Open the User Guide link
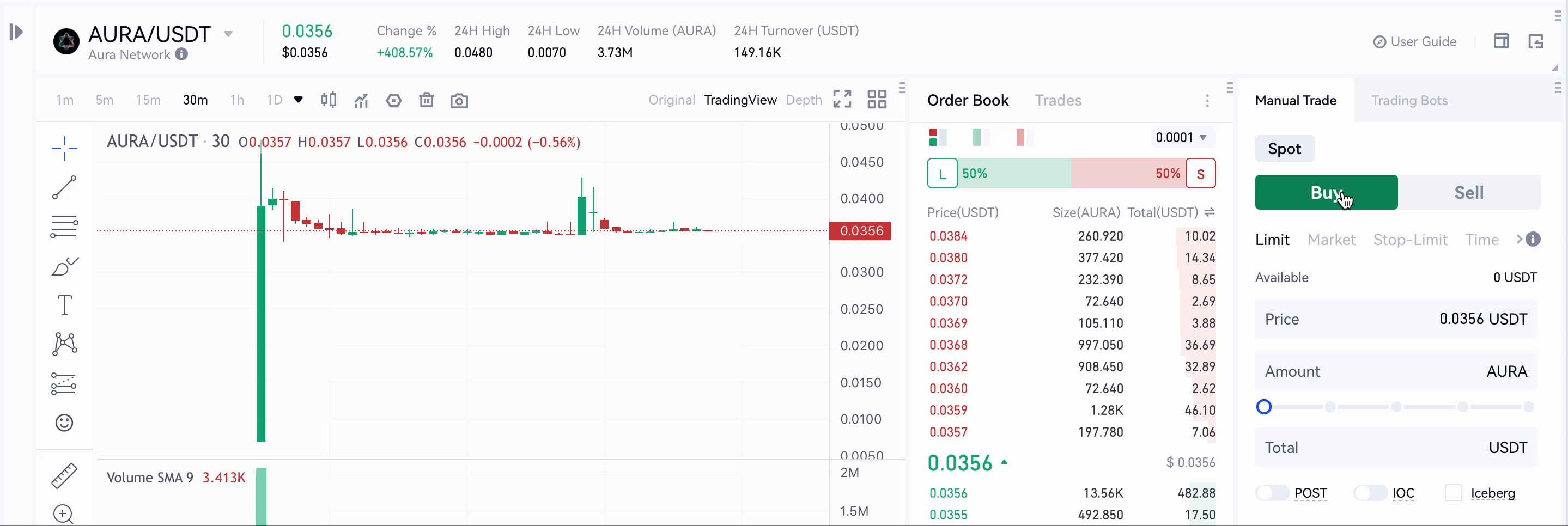1568x526 pixels. point(1414,41)
